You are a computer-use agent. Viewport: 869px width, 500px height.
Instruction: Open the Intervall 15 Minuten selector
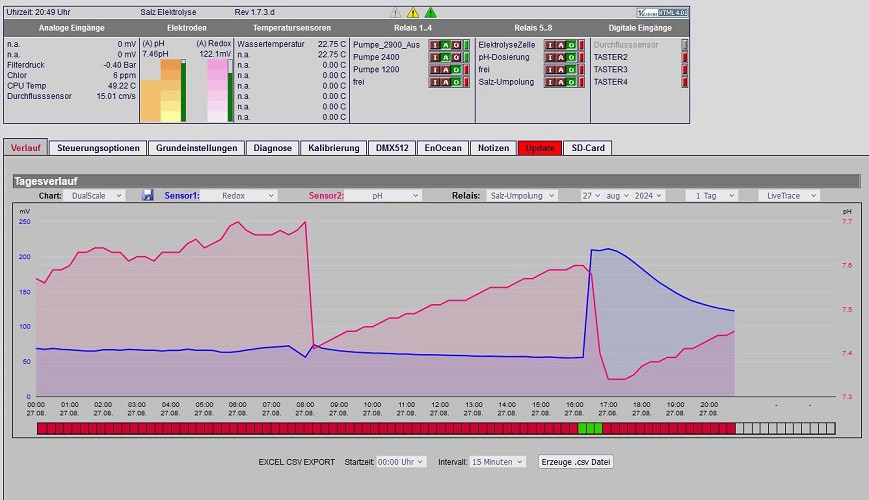[497, 462]
